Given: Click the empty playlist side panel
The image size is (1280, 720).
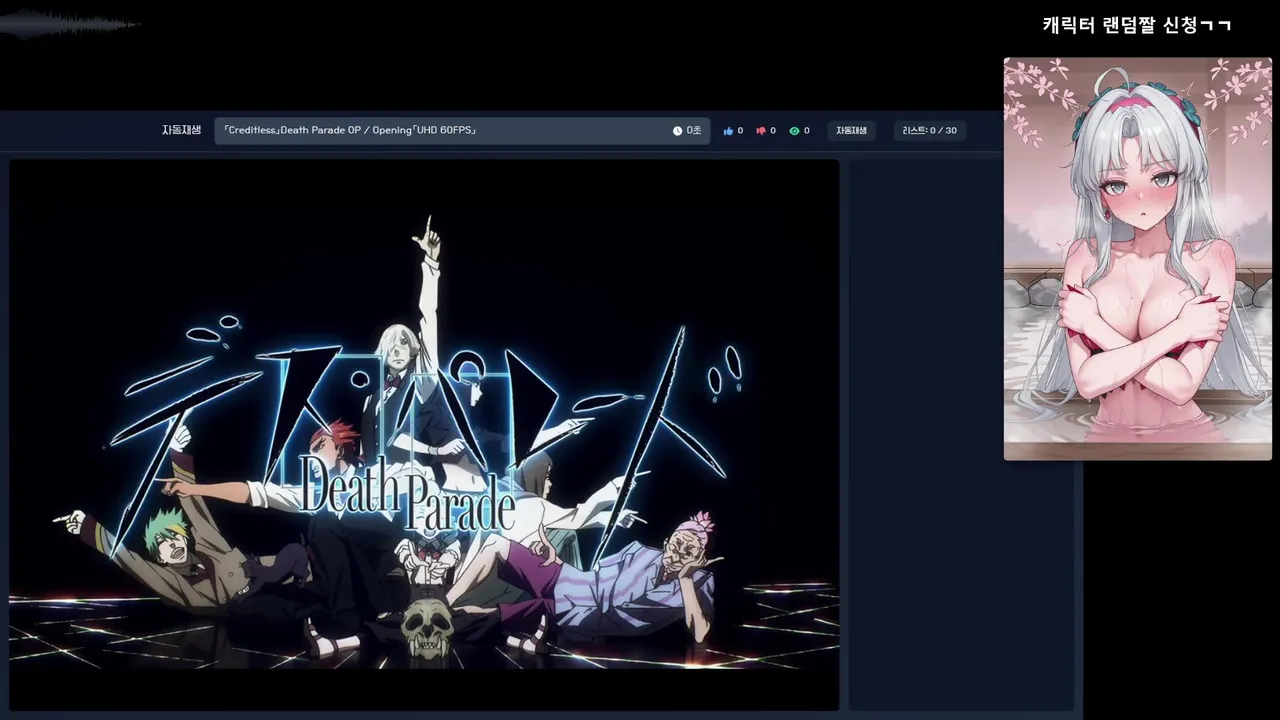Looking at the screenshot, I should [x=961, y=435].
